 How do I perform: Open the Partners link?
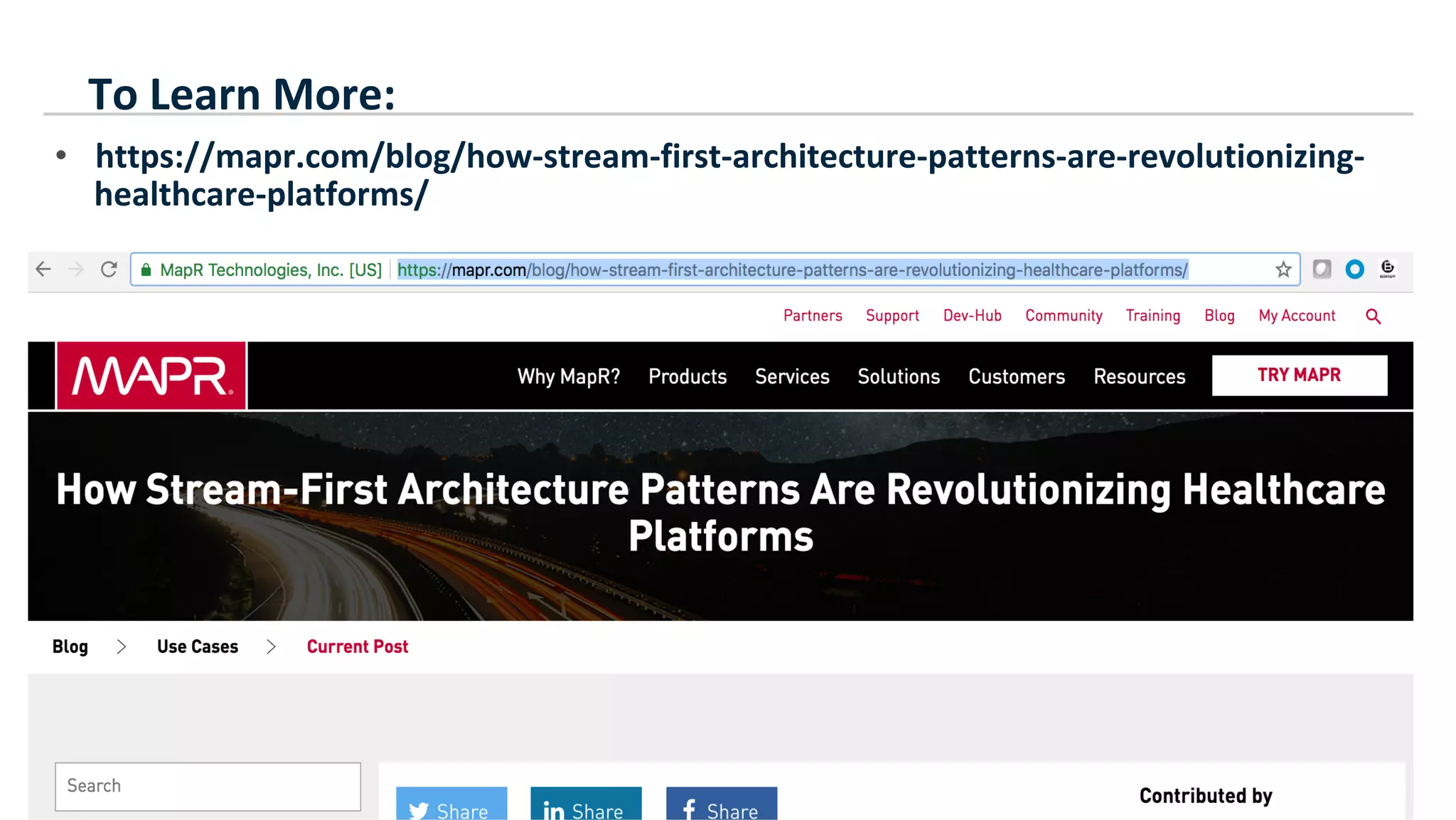coord(813,316)
